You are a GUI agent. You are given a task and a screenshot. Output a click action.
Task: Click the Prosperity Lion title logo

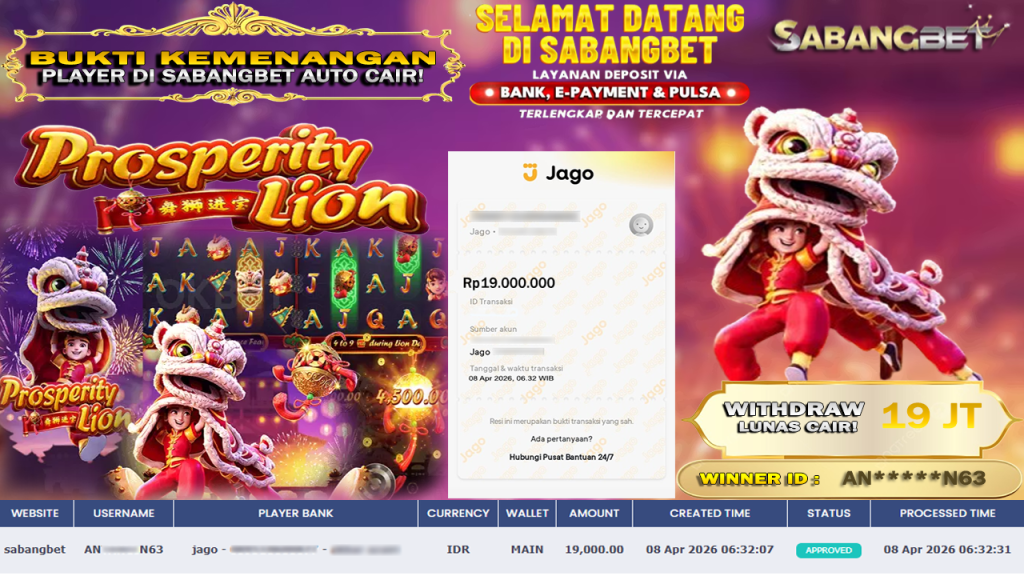(219, 178)
